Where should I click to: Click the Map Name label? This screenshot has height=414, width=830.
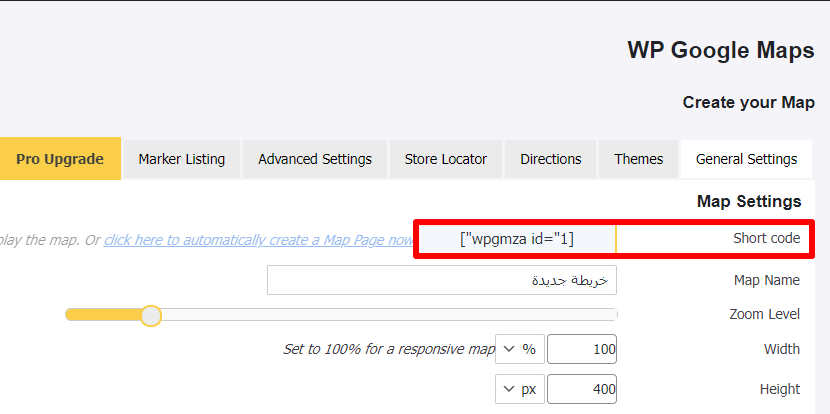pyautogui.click(x=766, y=280)
